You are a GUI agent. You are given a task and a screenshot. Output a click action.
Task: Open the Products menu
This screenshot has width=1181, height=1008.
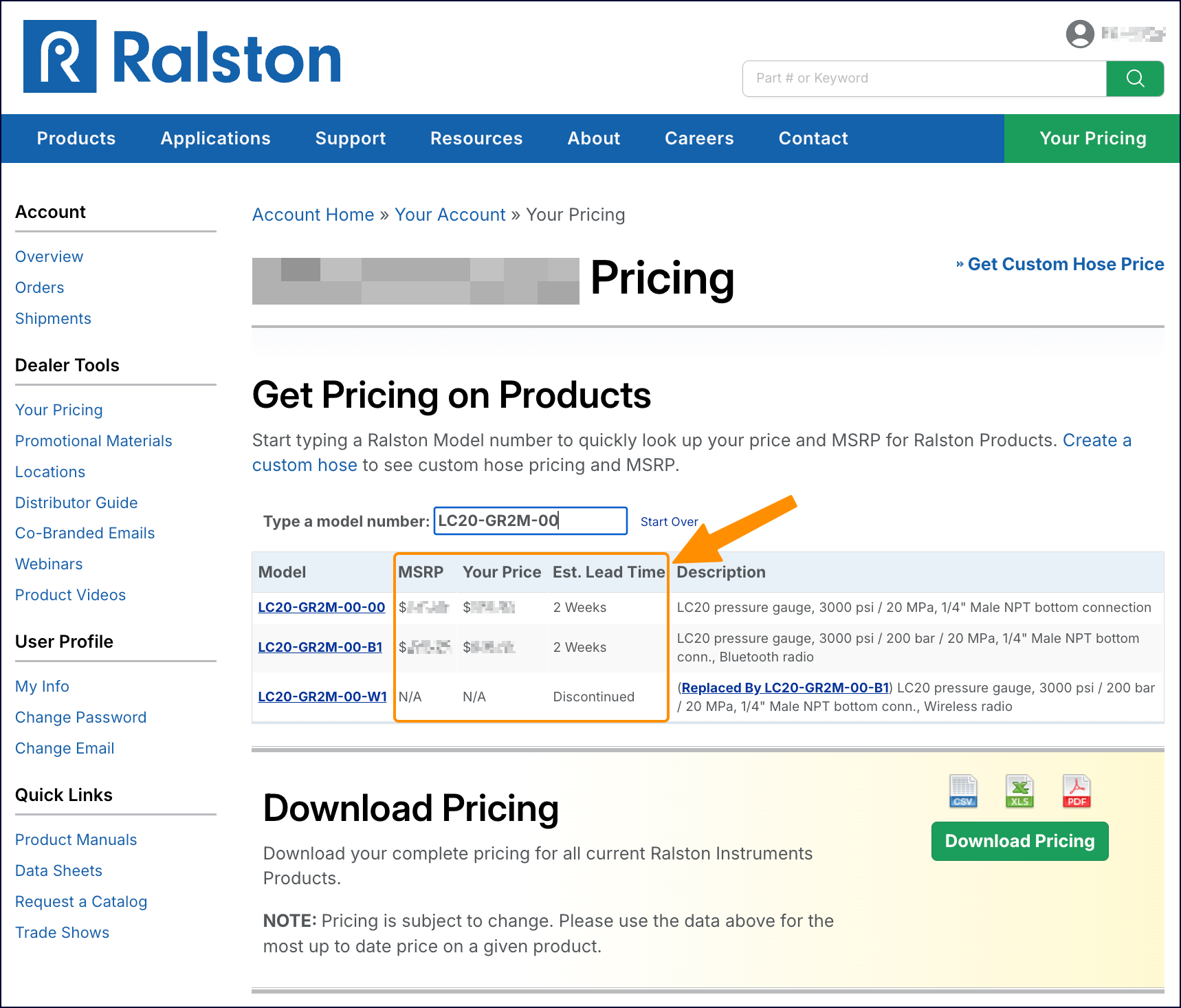[x=76, y=138]
